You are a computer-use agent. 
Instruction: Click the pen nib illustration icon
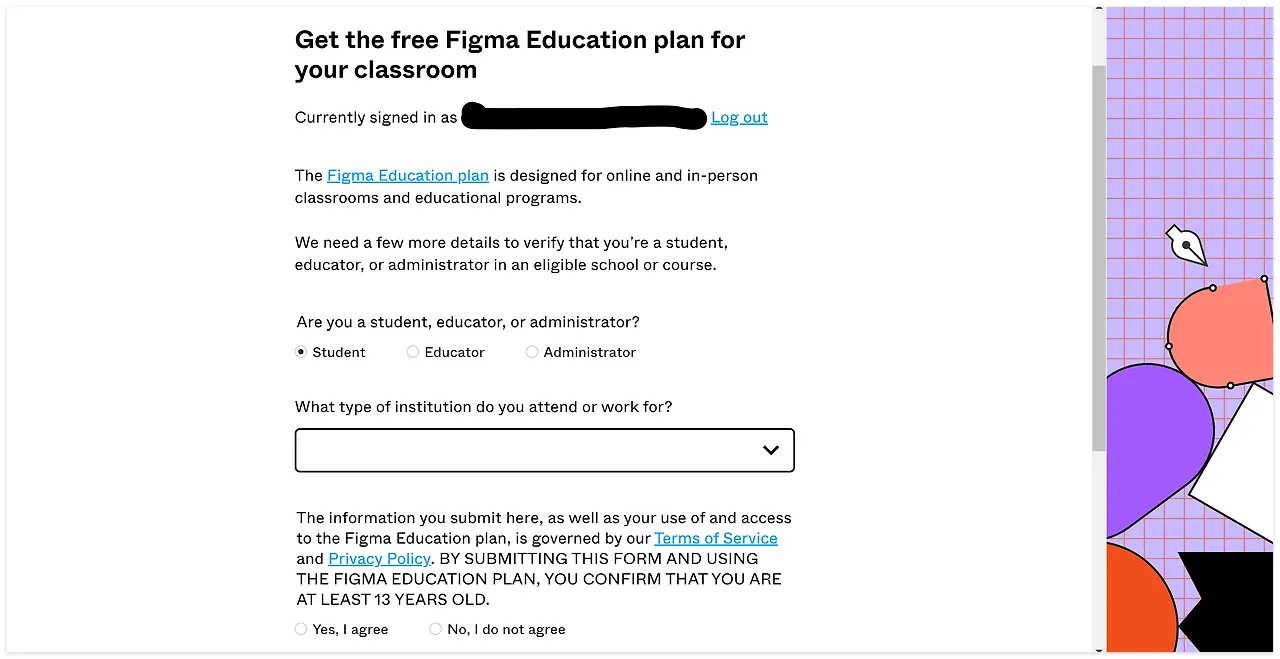(1187, 245)
